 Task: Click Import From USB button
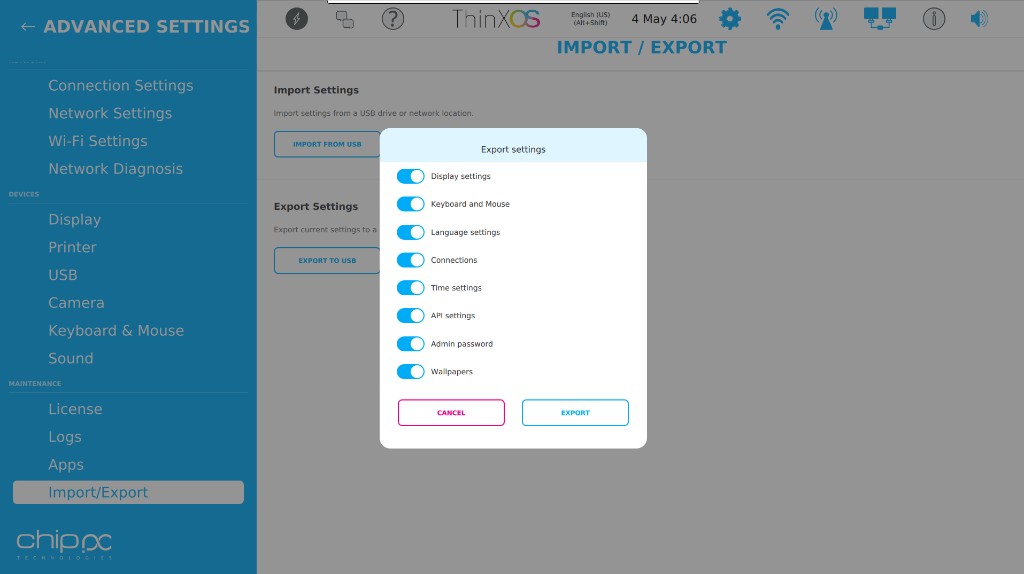click(x=327, y=144)
